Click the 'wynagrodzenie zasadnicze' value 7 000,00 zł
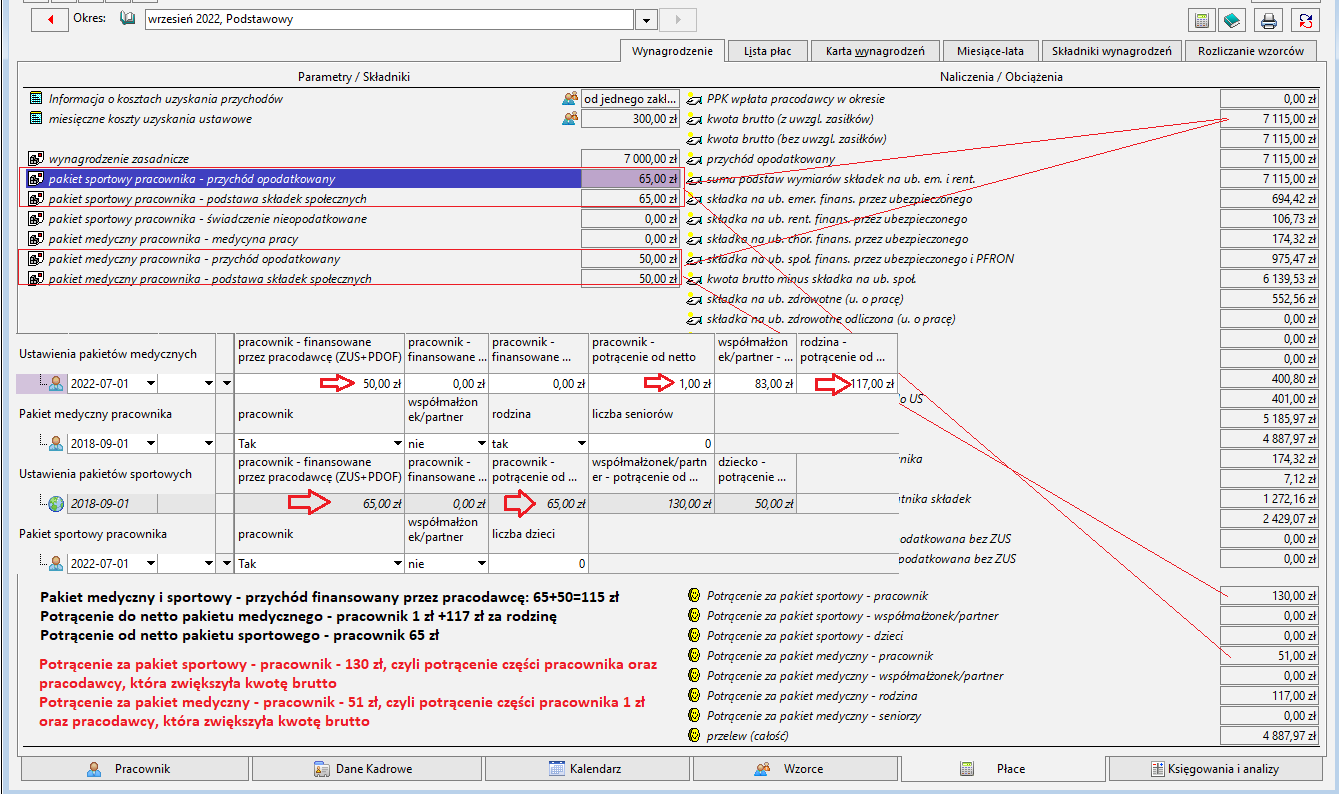This screenshot has height=794, width=1339. (x=630, y=159)
